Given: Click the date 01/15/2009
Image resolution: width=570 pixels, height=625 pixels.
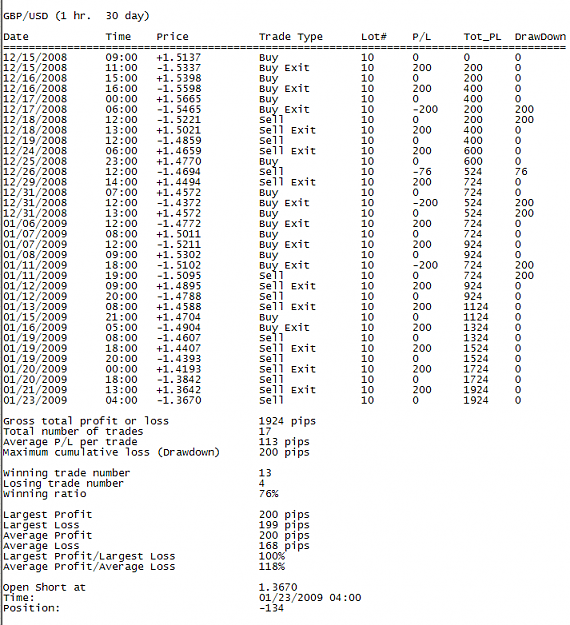Looking at the screenshot, I should 35,317.
